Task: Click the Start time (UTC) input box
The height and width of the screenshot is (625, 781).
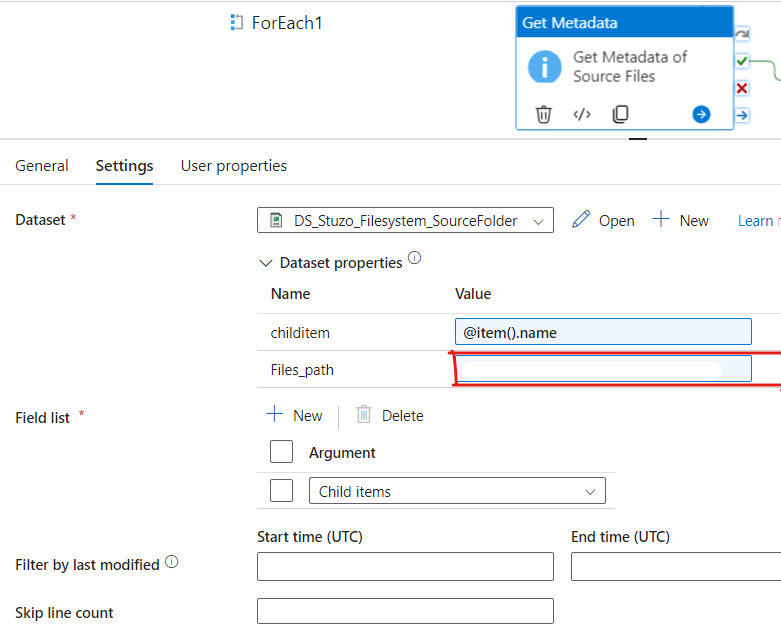Action: click(405, 566)
